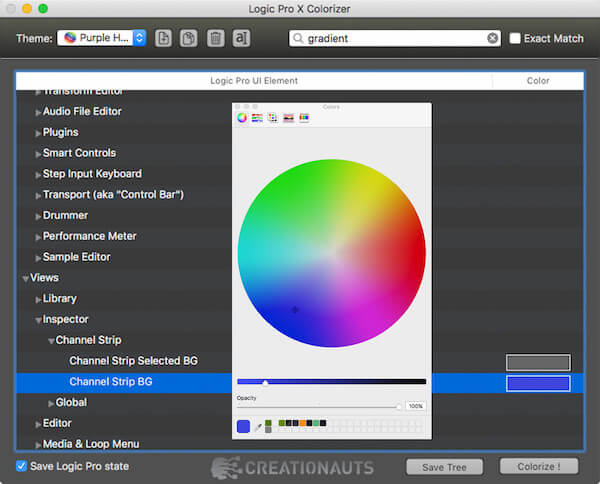Click the Colorize ! button
Image resolution: width=600 pixels, height=484 pixels.
pos(539,466)
